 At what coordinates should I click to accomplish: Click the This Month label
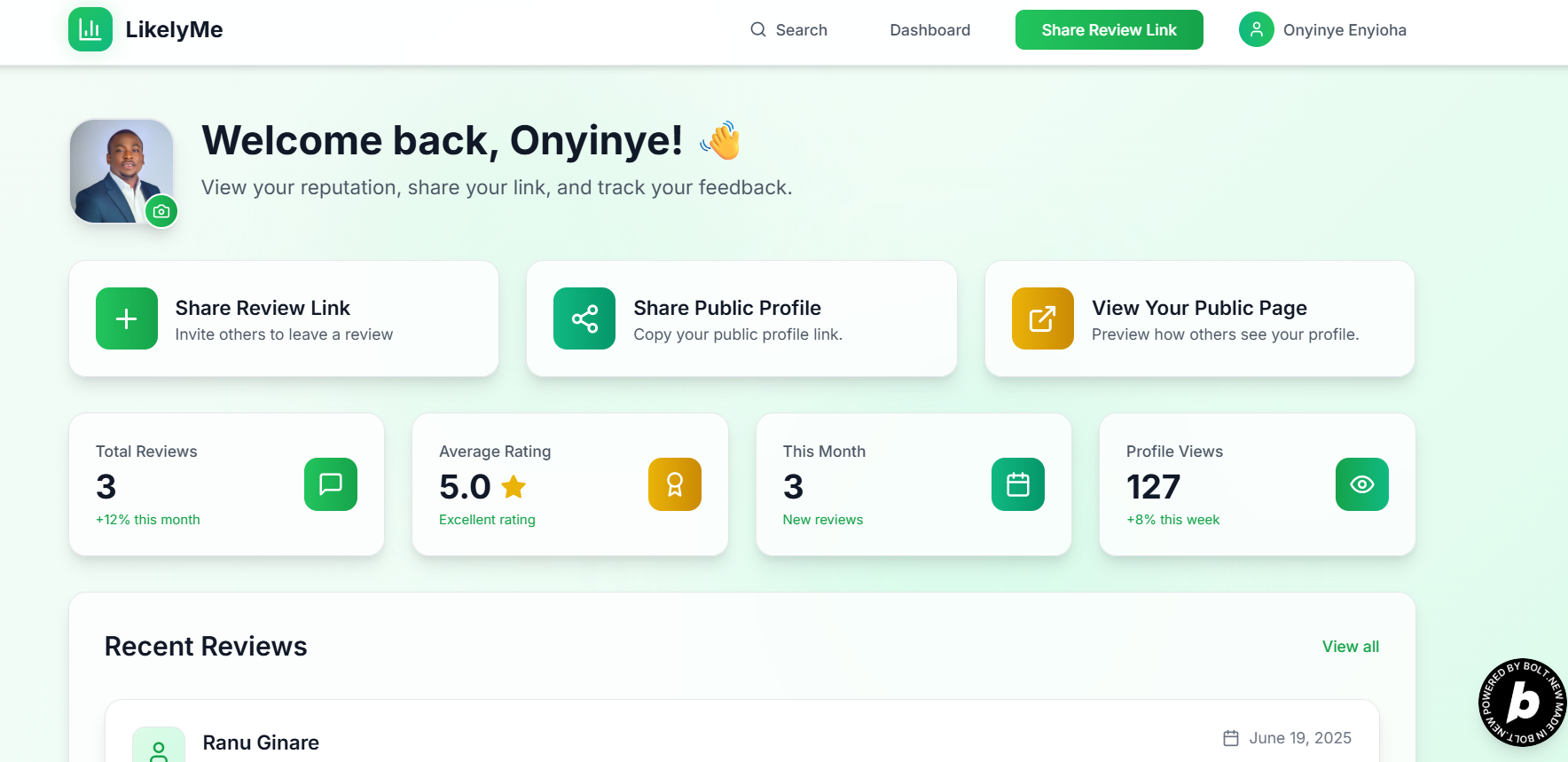click(x=824, y=452)
